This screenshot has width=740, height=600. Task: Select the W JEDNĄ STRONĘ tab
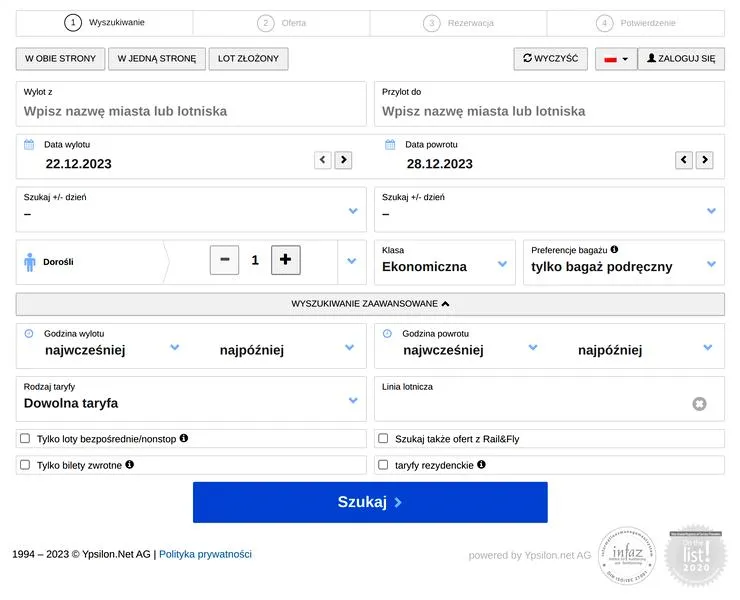(x=157, y=59)
